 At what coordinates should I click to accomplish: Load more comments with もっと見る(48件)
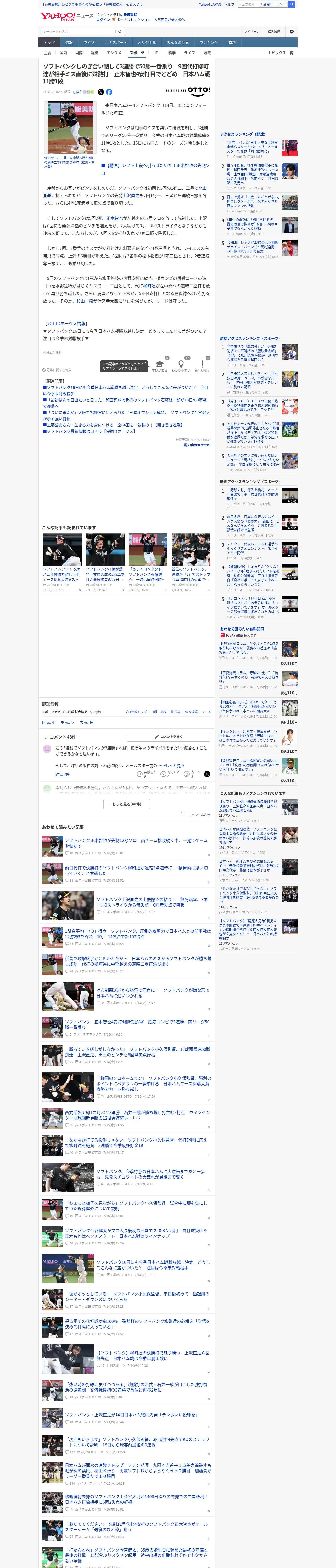pyautogui.click(x=126, y=804)
